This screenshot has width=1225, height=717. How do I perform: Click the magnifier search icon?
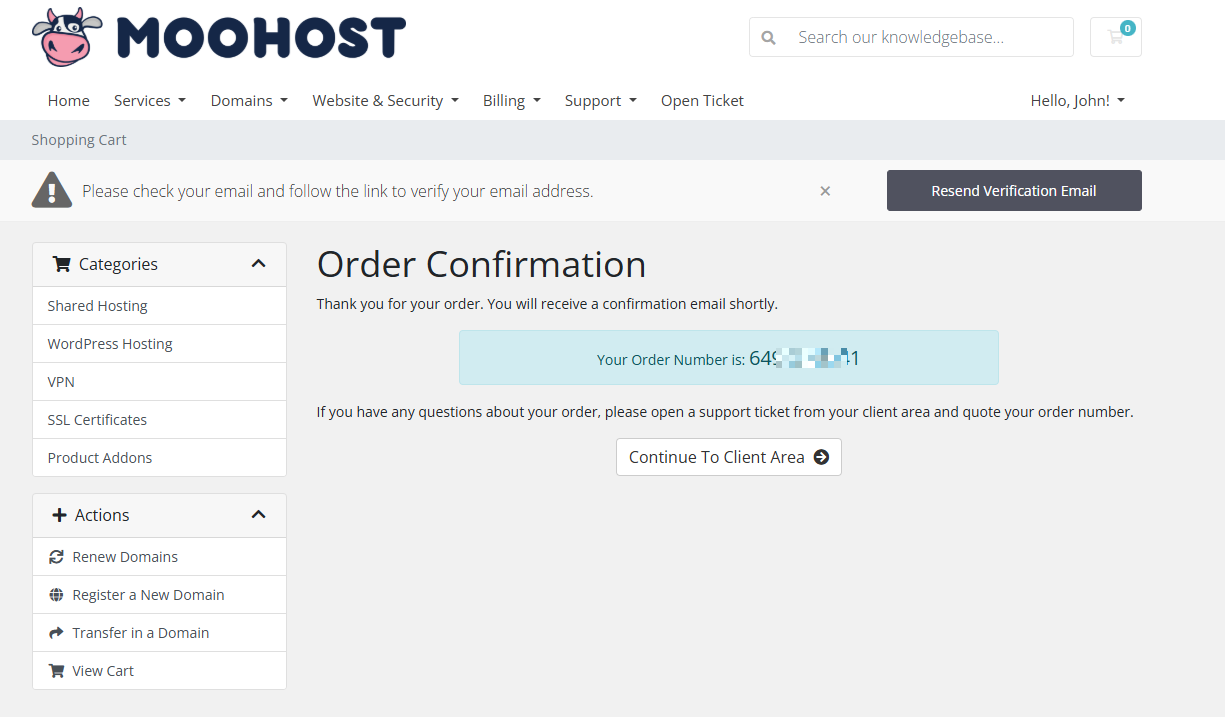point(768,37)
